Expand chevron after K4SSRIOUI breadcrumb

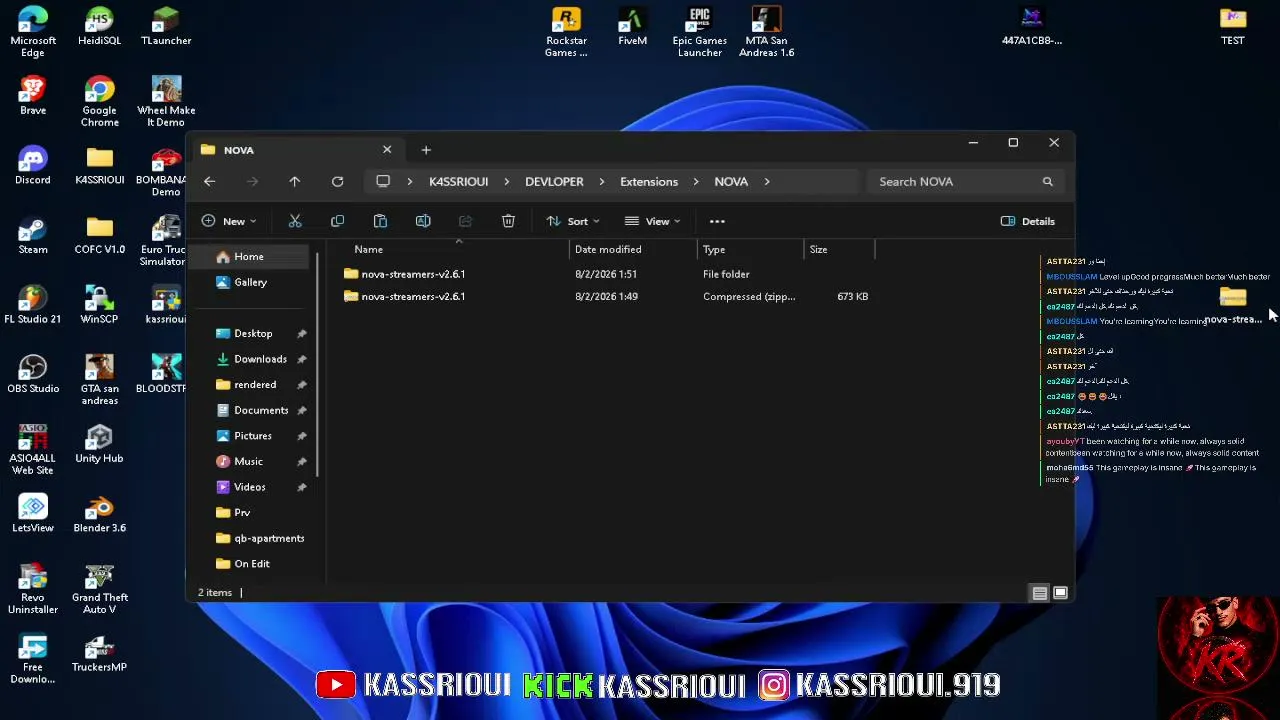pos(506,182)
